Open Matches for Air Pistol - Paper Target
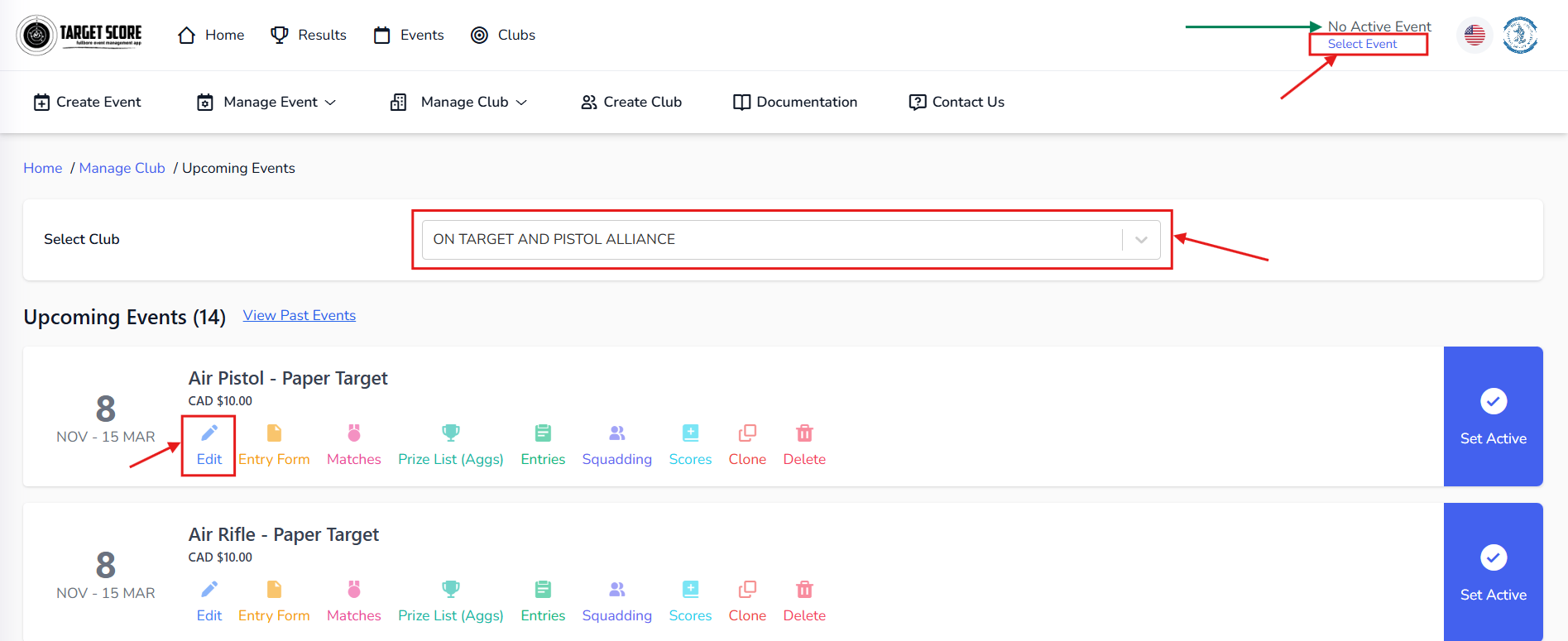The width and height of the screenshot is (1568, 641). [353, 445]
